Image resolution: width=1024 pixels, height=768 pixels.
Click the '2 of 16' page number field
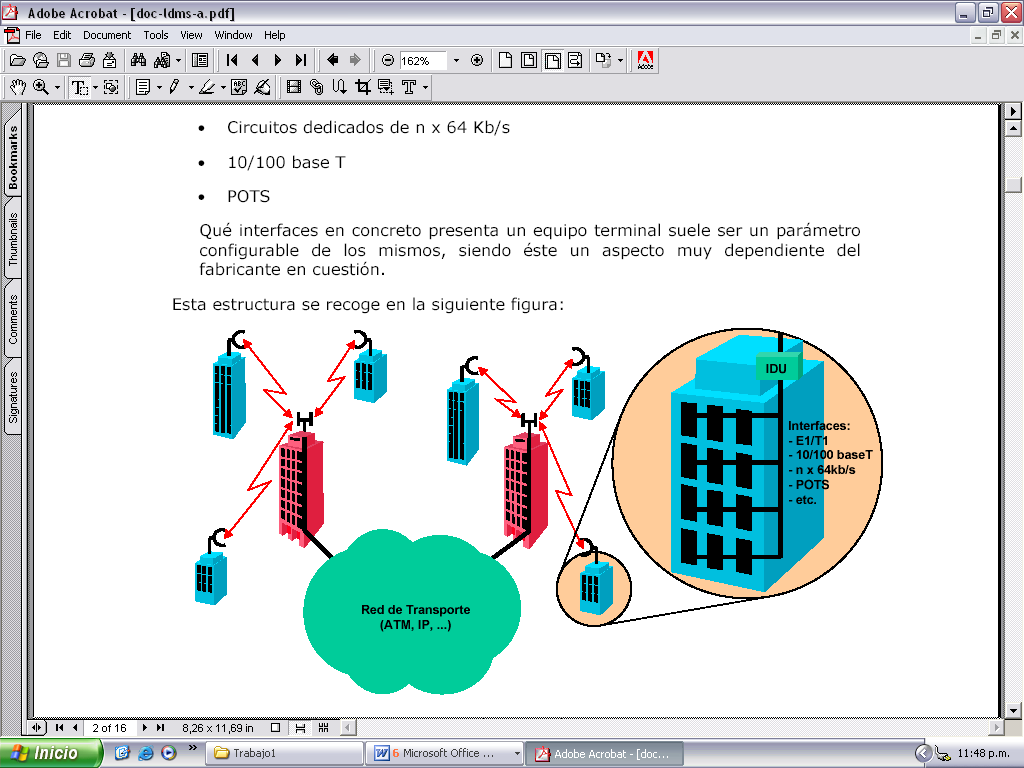pyautogui.click(x=109, y=728)
